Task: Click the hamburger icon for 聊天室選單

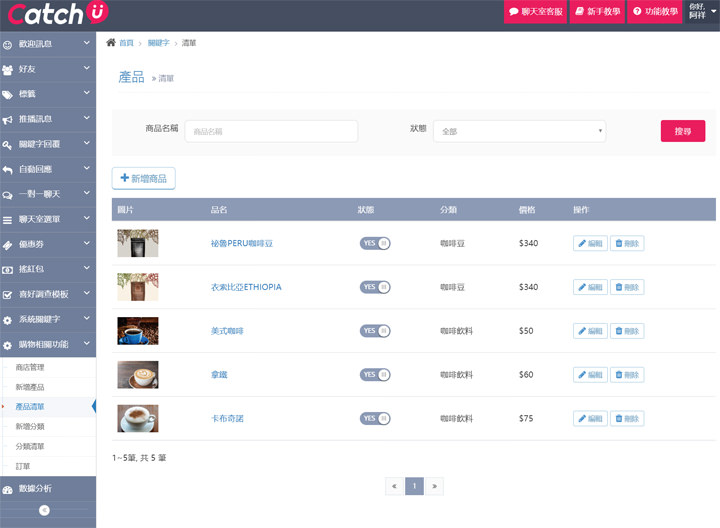Action: 7,220
